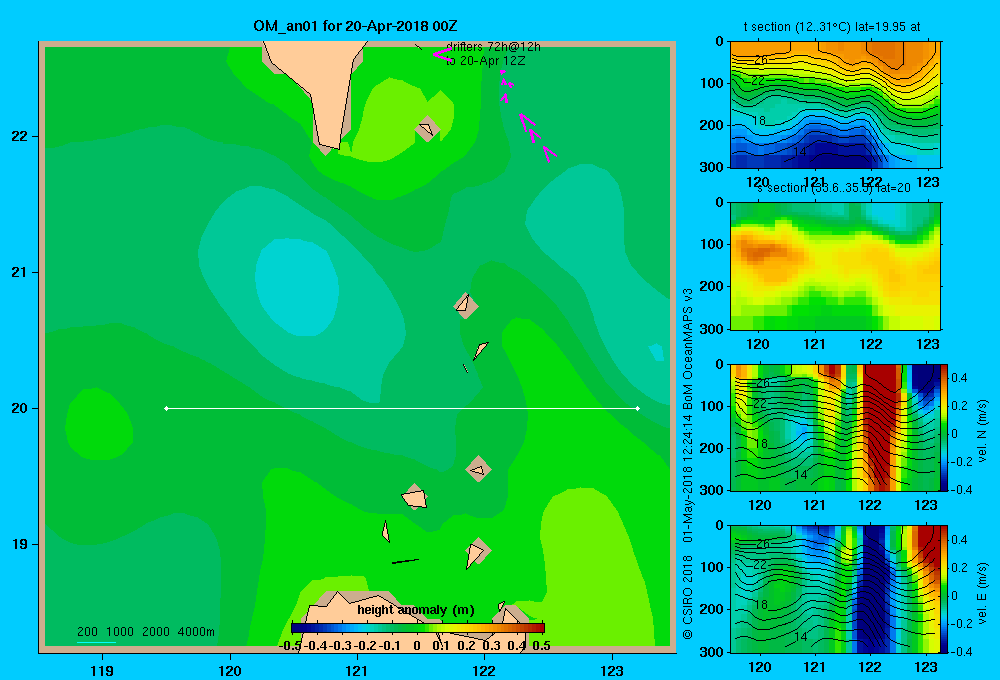Click the height anomaly color bar
Image resolution: width=1000 pixels, height=680 pixels.
tap(418, 628)
